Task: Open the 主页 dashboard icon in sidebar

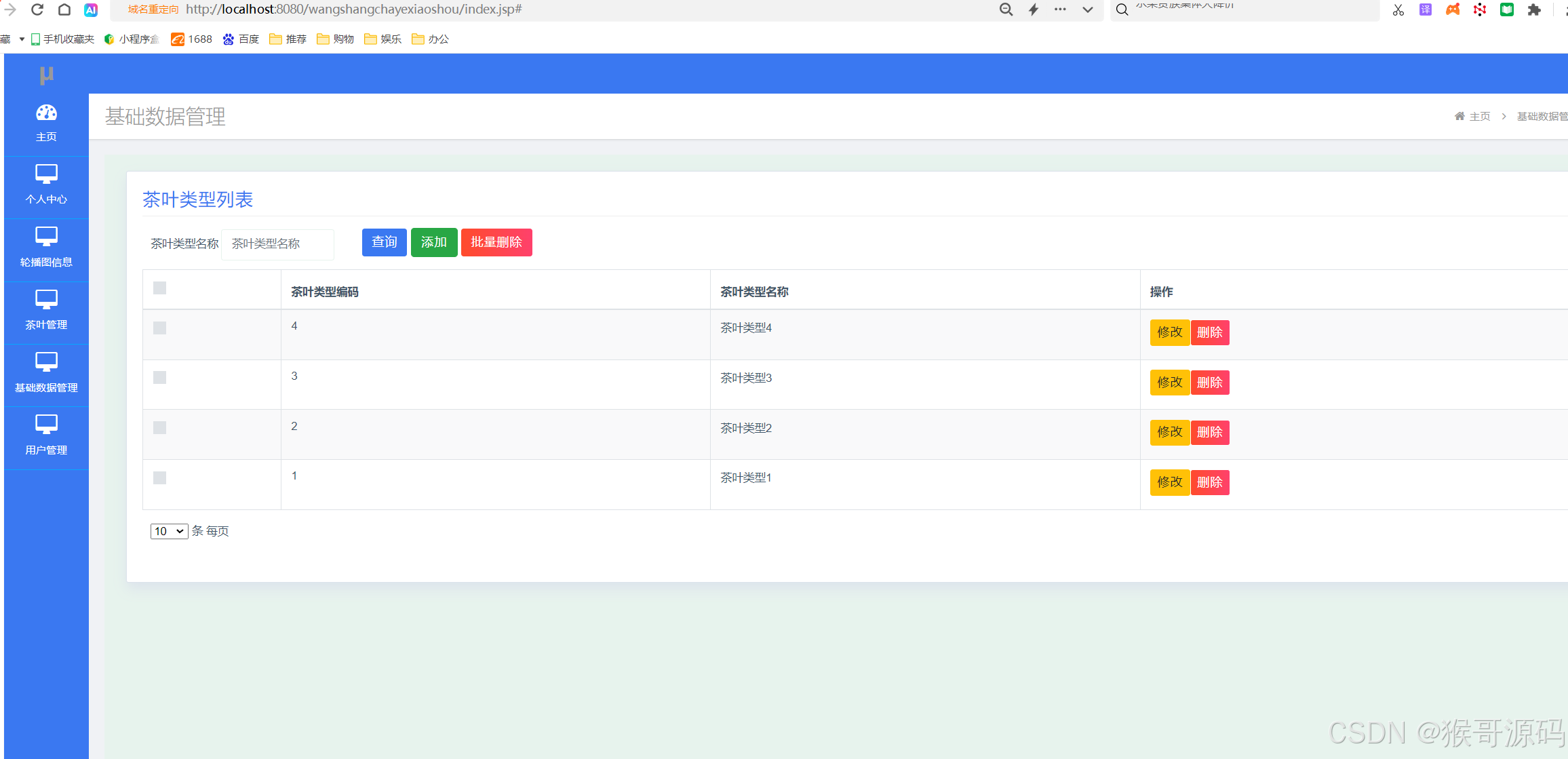Action: pos(46,113)
